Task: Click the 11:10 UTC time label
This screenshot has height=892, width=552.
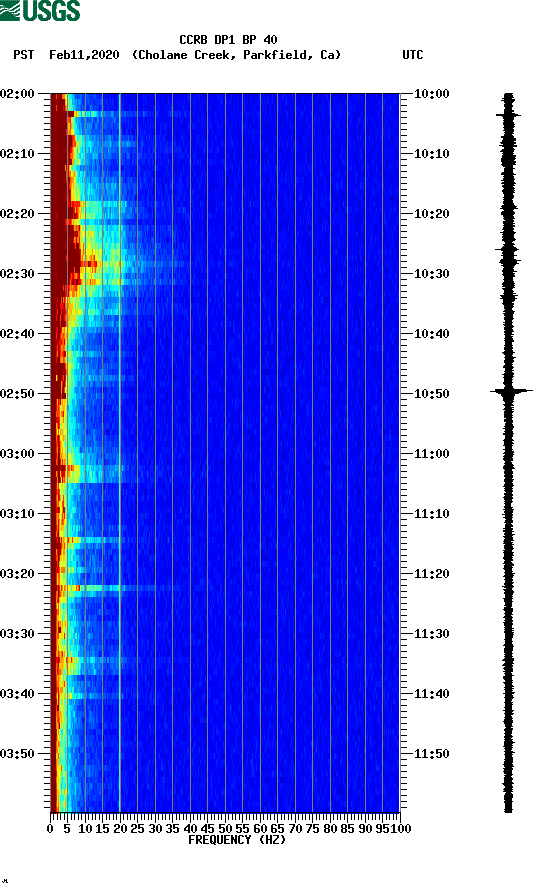Action: tap(431, 514)
